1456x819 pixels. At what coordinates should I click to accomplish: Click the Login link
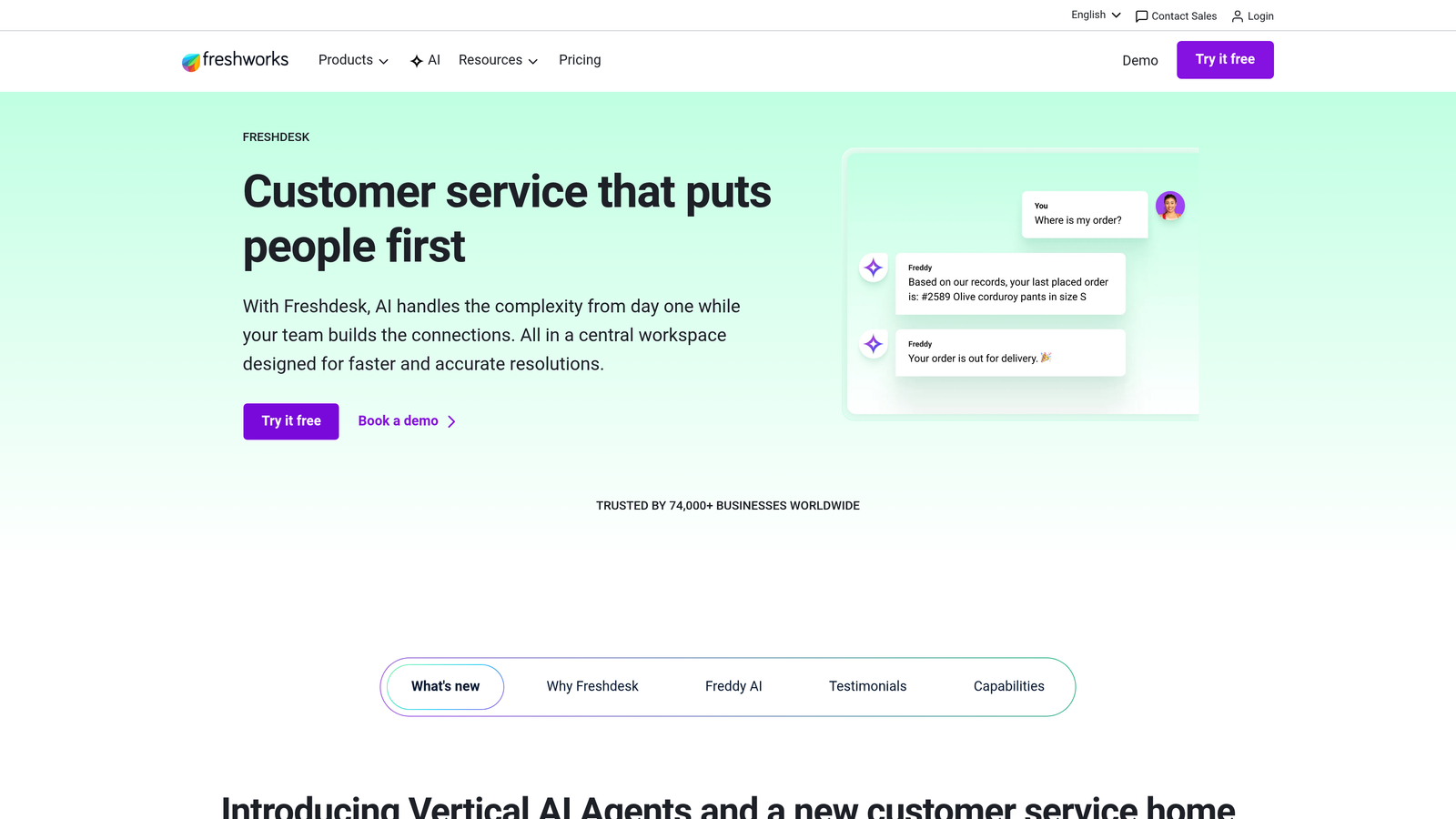point(1252,16)
